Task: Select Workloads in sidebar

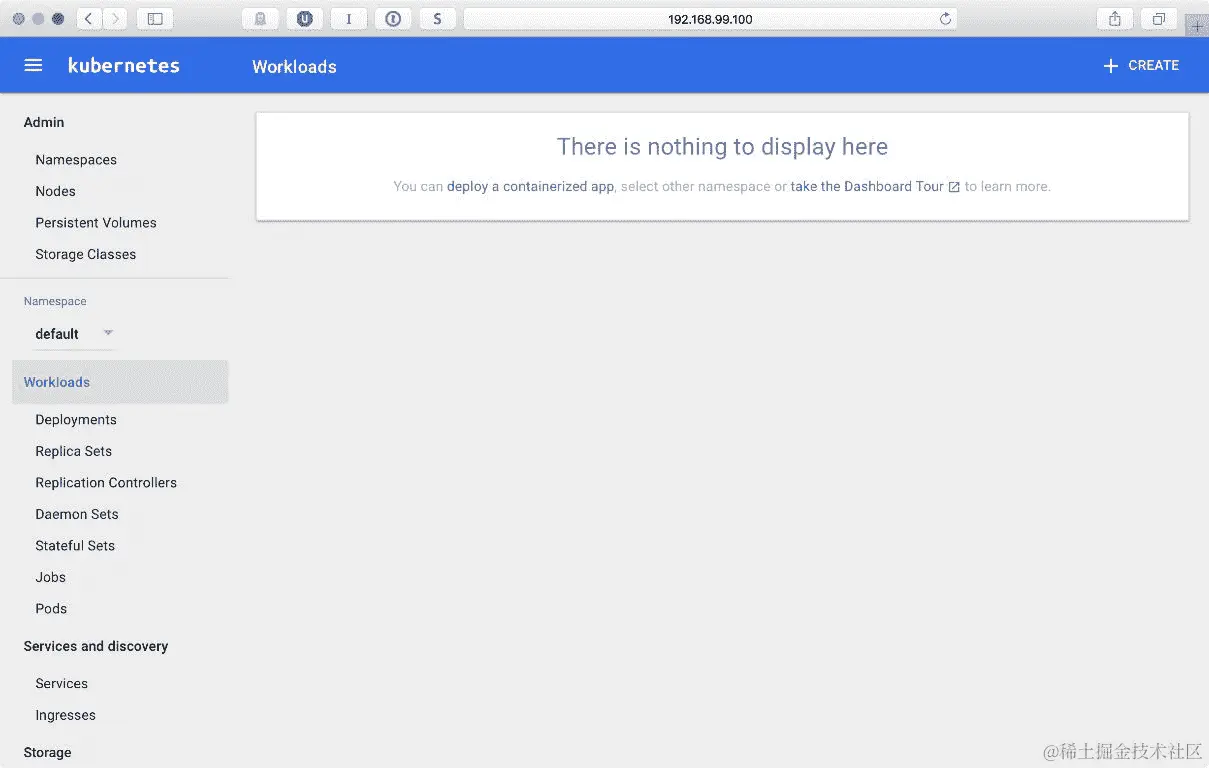Action: click(120, 382)
